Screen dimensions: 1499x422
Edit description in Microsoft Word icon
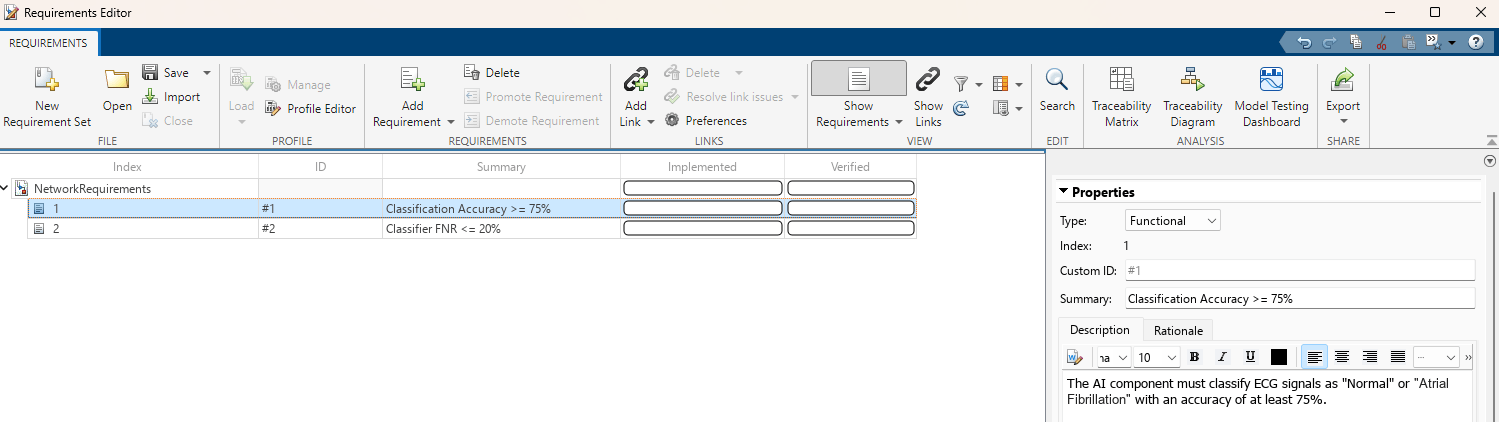click(x=1075, y=357)
